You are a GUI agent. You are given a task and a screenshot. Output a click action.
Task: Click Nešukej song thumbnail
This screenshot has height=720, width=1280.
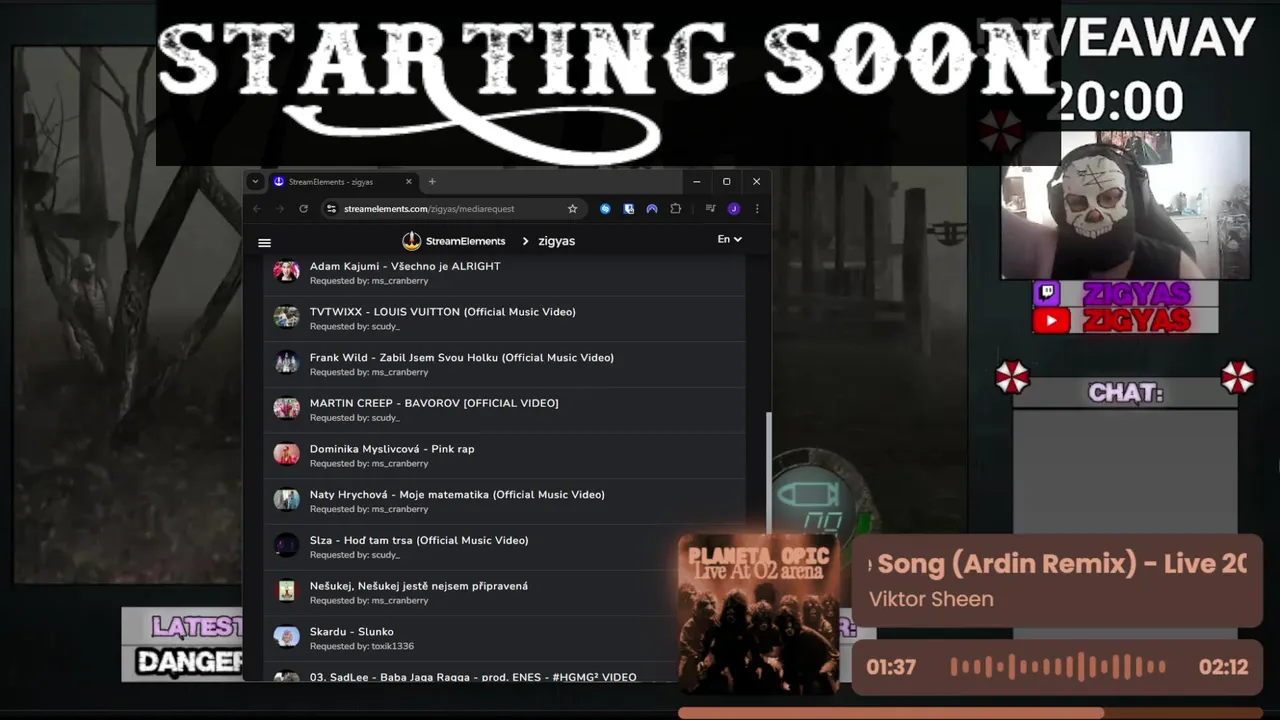tap(287, 591)
